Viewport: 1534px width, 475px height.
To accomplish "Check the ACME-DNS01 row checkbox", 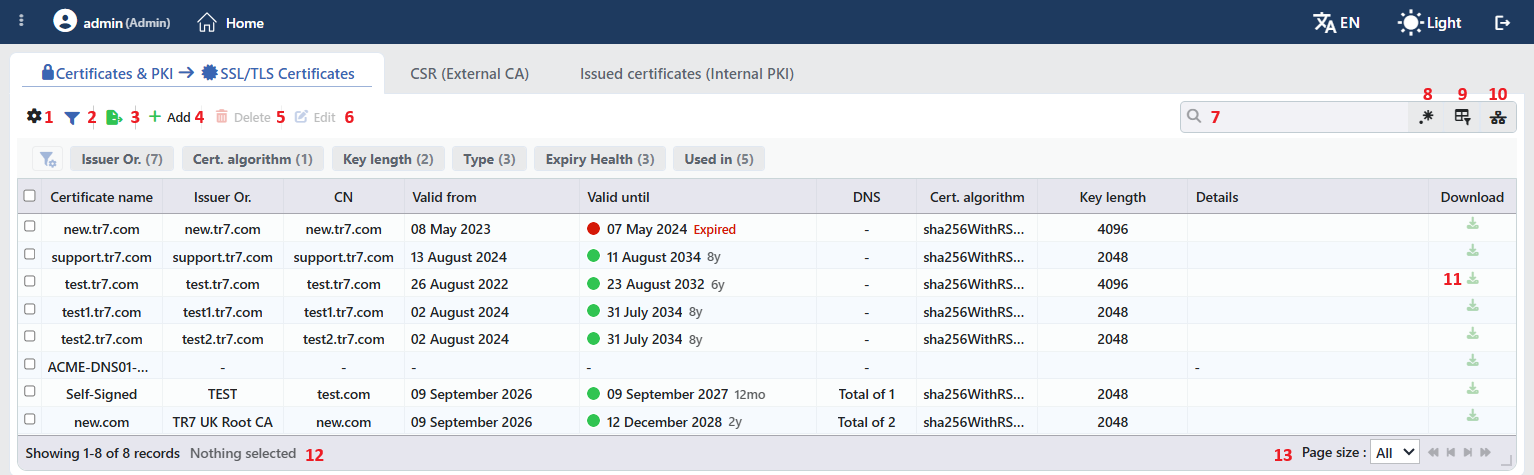I will tap(29, 364).
